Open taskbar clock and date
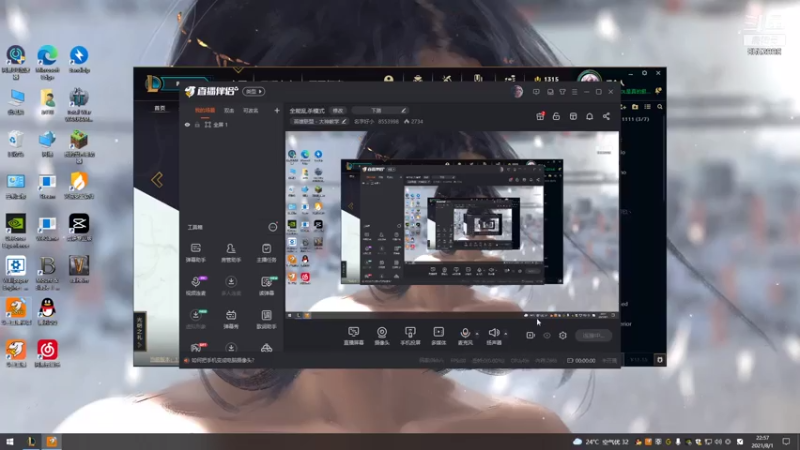The width and height of the screenshot is (800, 450). 762,442
